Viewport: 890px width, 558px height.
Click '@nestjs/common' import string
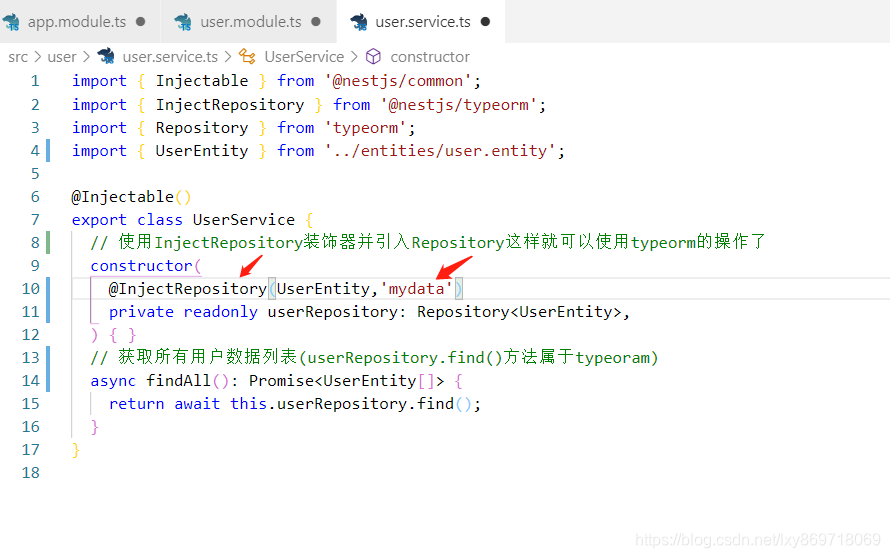[x=398, y=81]
